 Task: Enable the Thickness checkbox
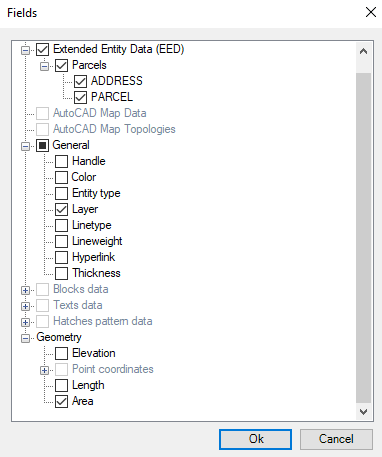click(x=62, y=273)
